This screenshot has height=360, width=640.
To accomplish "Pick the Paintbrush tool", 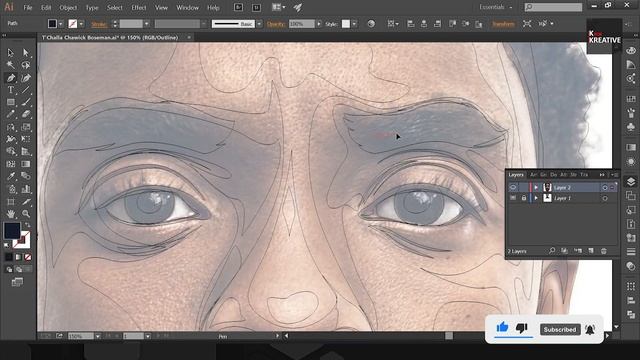I will pyautogui.click(x=26, y=102).
